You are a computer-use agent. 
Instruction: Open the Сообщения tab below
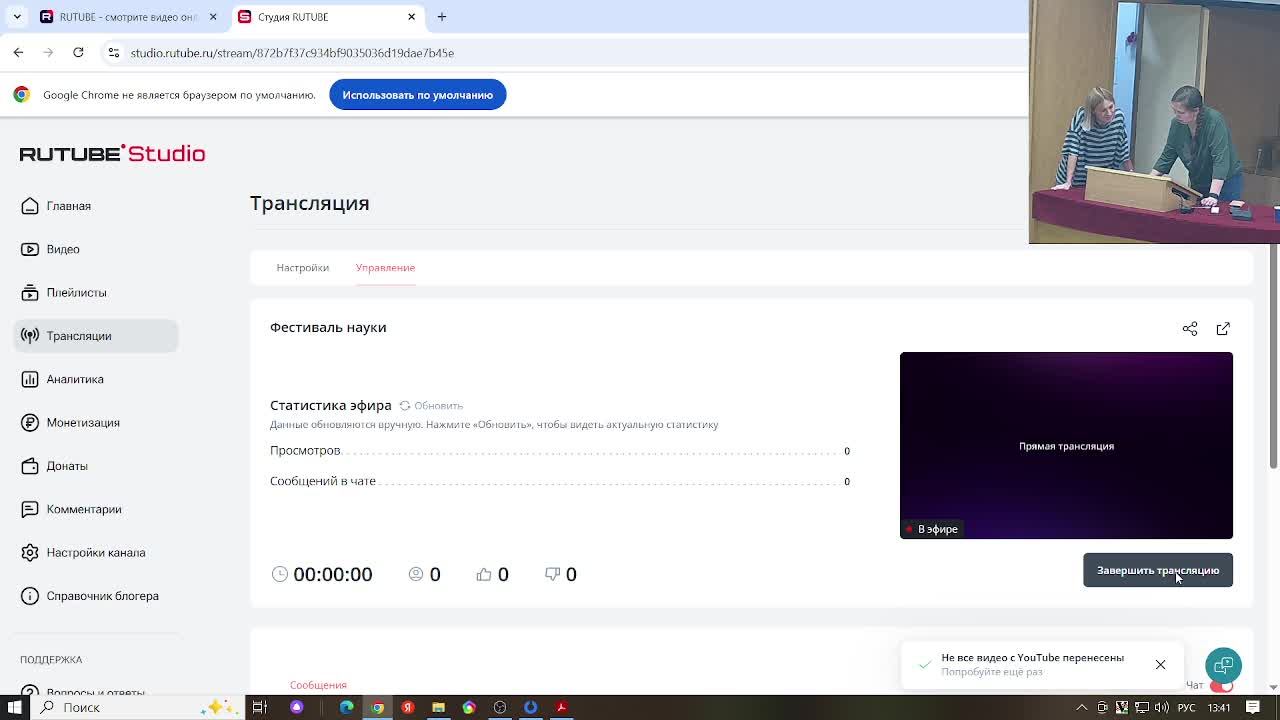pos(318,685)
